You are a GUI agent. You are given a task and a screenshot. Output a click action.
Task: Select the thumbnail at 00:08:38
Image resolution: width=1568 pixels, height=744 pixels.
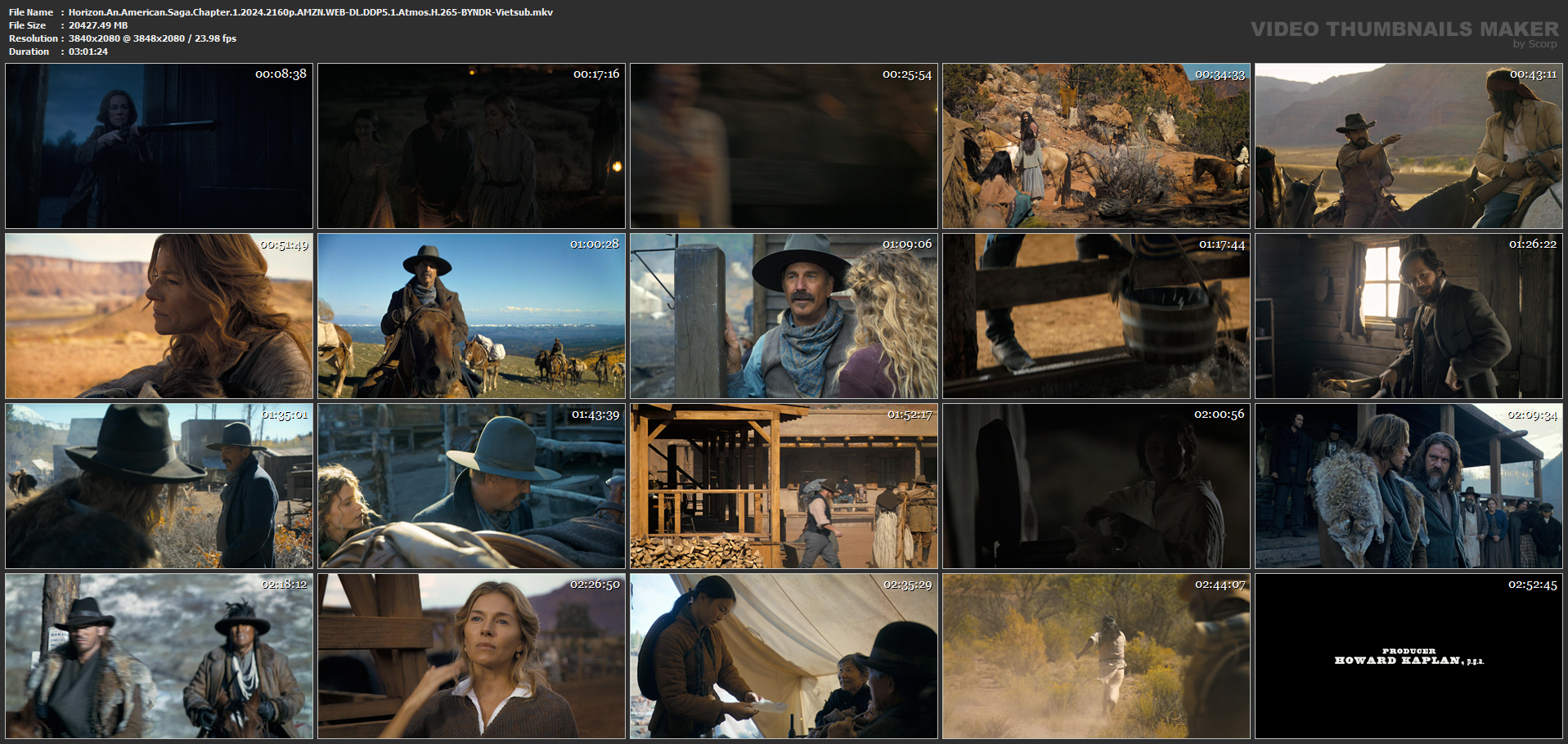[x=159, y=146]
